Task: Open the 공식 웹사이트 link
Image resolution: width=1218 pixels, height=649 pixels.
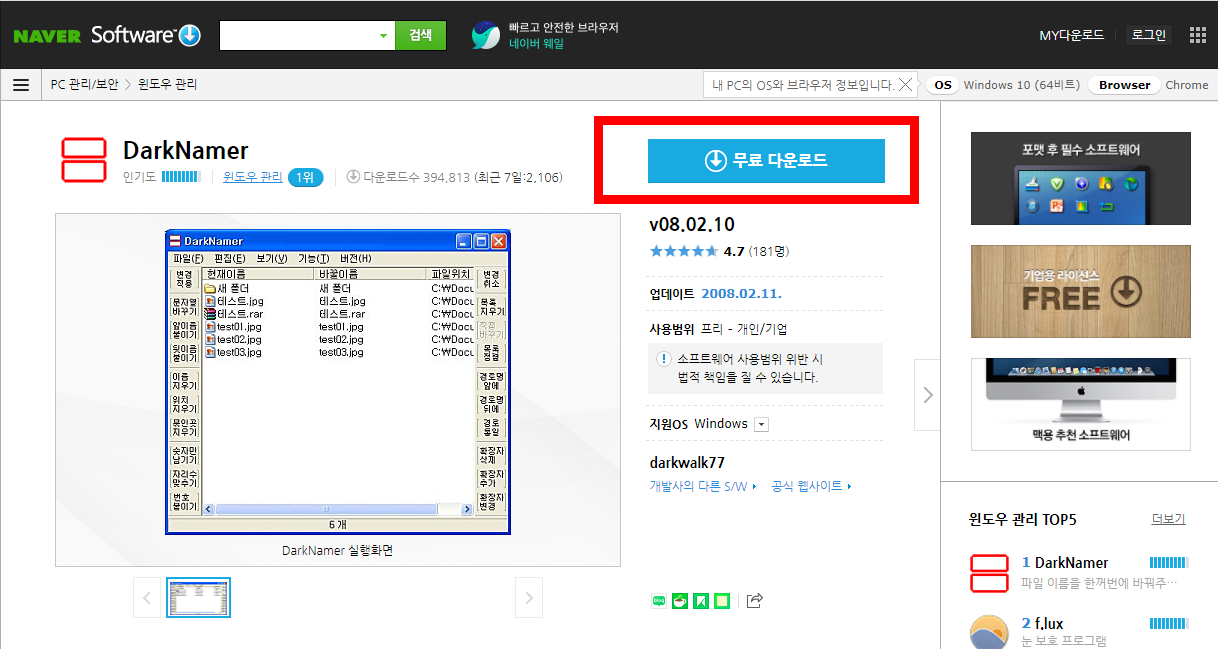Action: click(x=811, y=486)
